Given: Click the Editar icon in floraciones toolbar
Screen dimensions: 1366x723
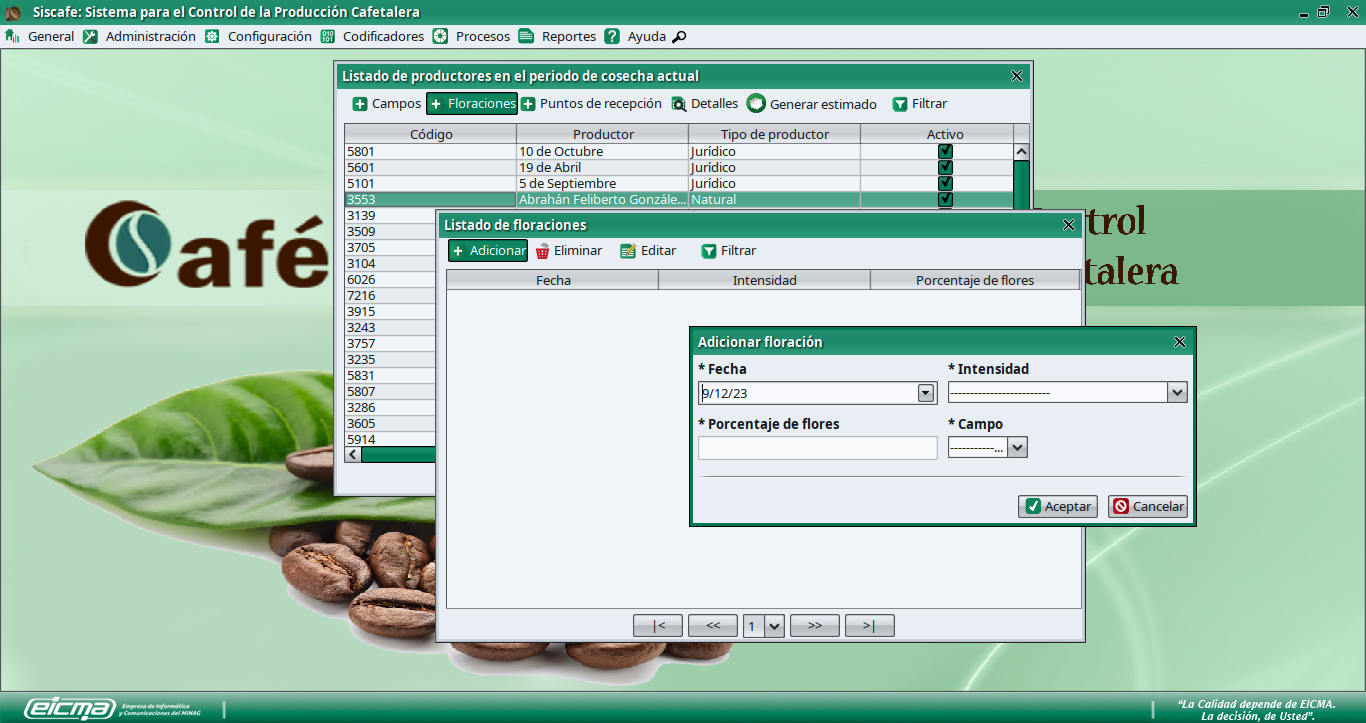Looking at the screenshot, I should coord(628,251).
